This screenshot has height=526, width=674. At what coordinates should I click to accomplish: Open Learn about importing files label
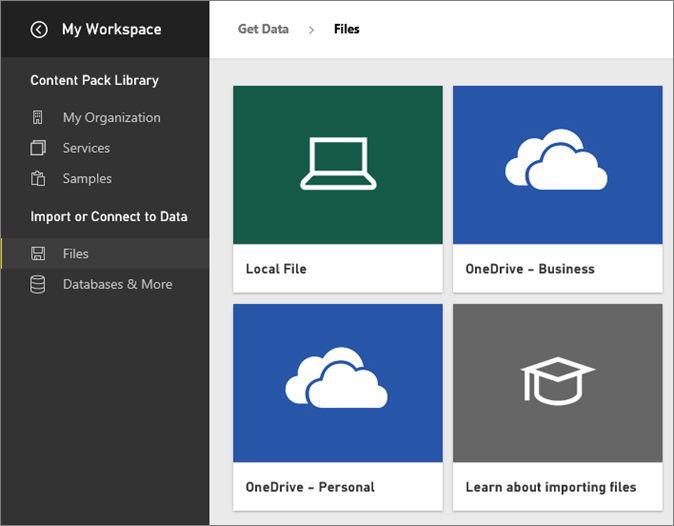pyautogui.click(x=551, y=487)
